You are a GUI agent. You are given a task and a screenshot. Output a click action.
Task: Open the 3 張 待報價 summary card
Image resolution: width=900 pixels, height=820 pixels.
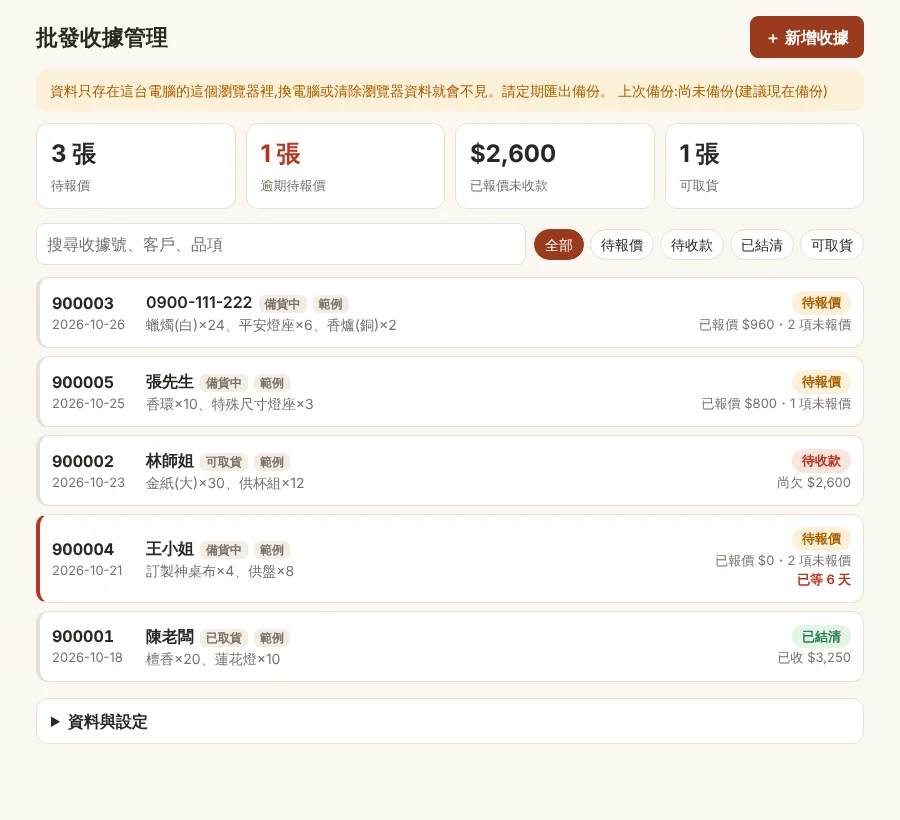pyautogui.click(x=136, y=166)
